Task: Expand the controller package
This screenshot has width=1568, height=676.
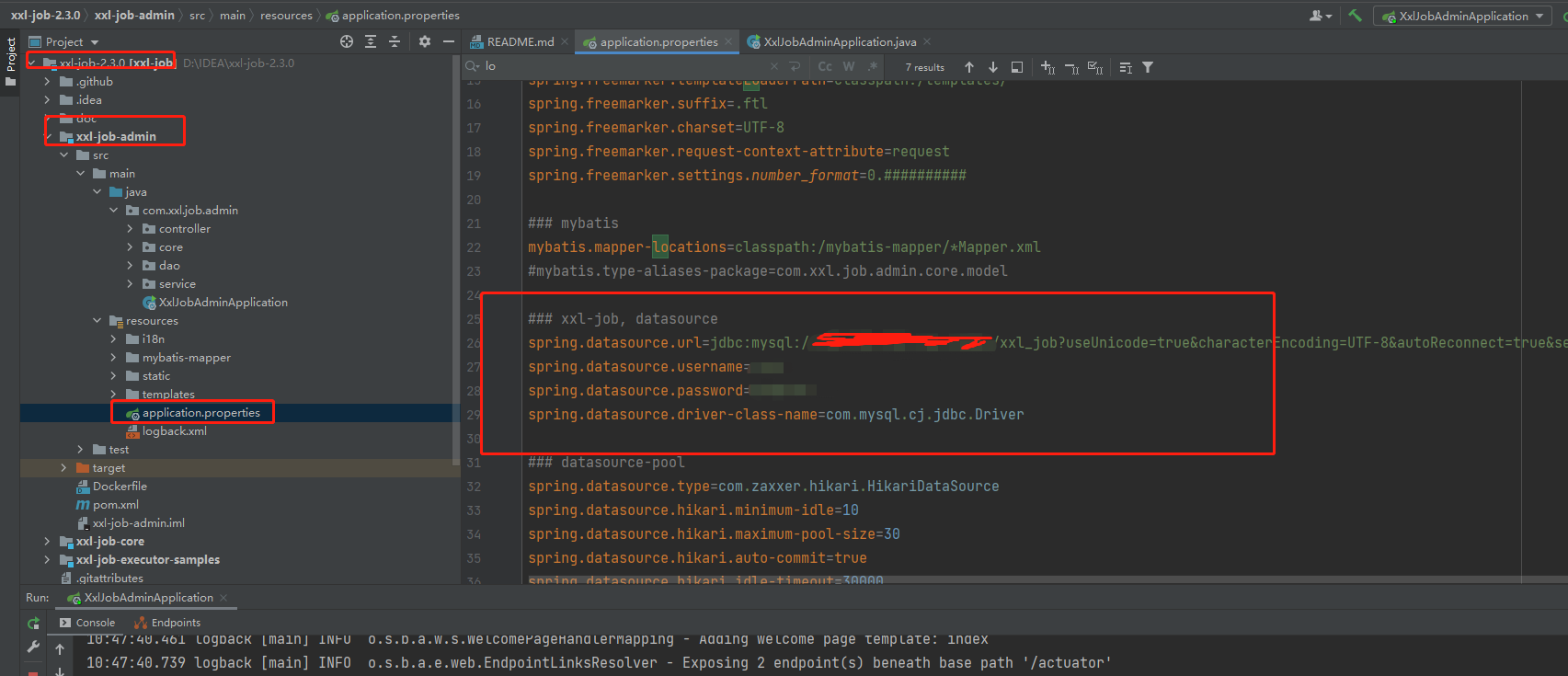Action: coord(130,229)
